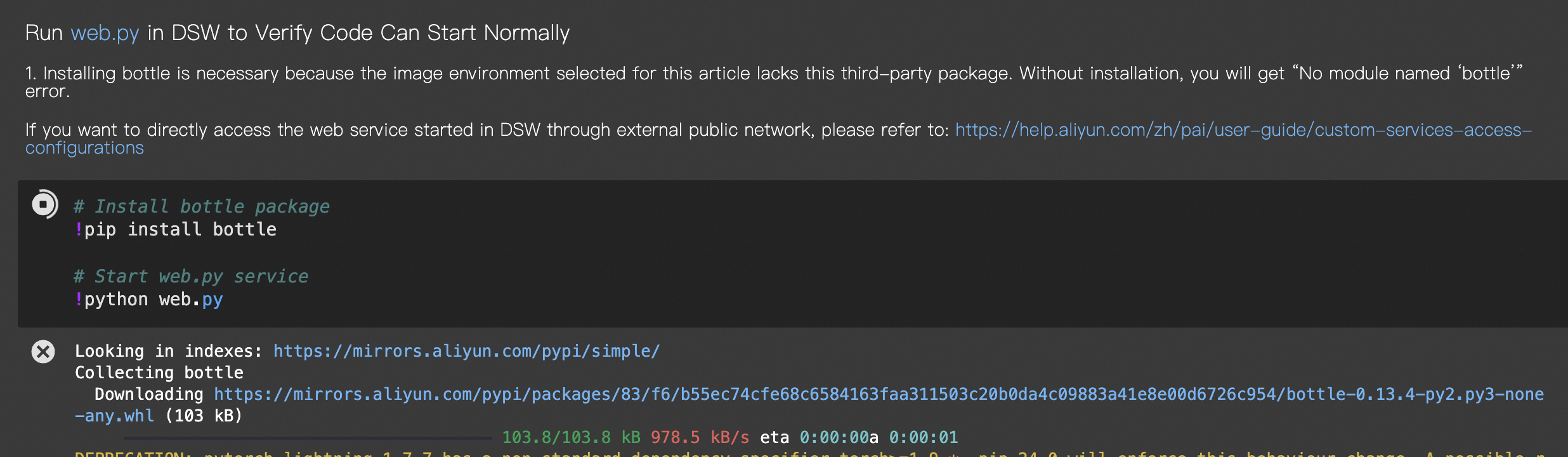Clear cell output with the X icon

[43, 352]
